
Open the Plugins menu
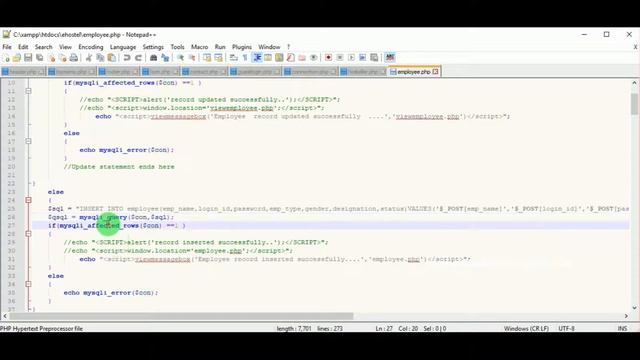click(242, 47)
